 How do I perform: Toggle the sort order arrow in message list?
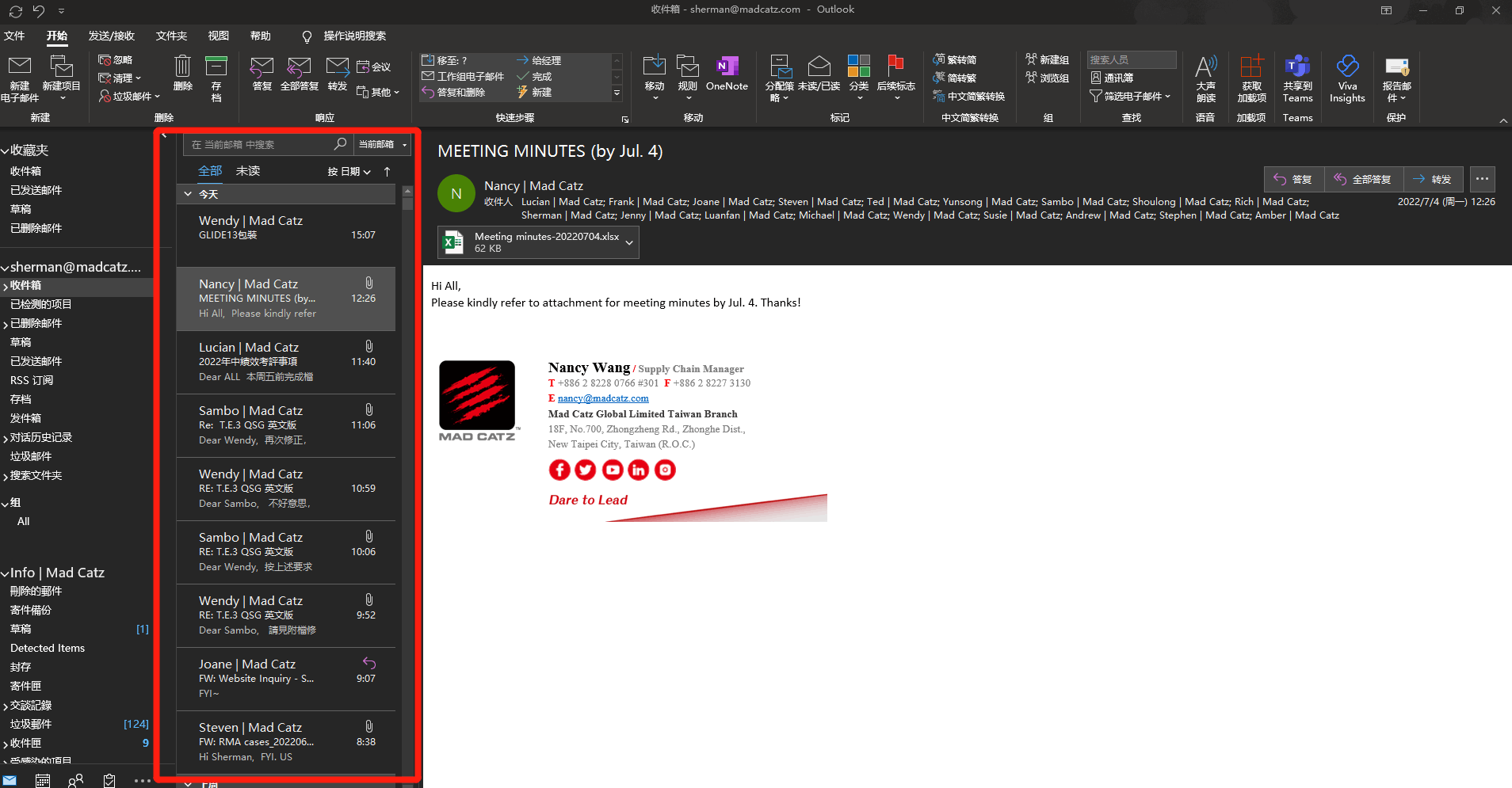coord(387,172)
